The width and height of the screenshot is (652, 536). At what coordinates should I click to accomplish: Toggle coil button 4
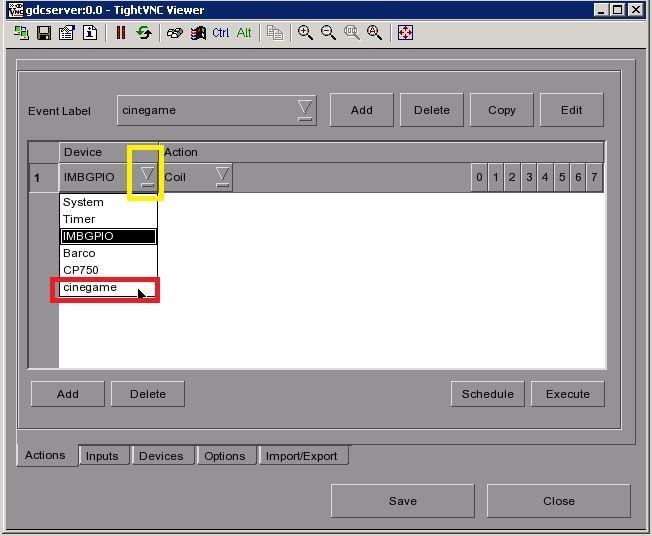coord(545,177)
